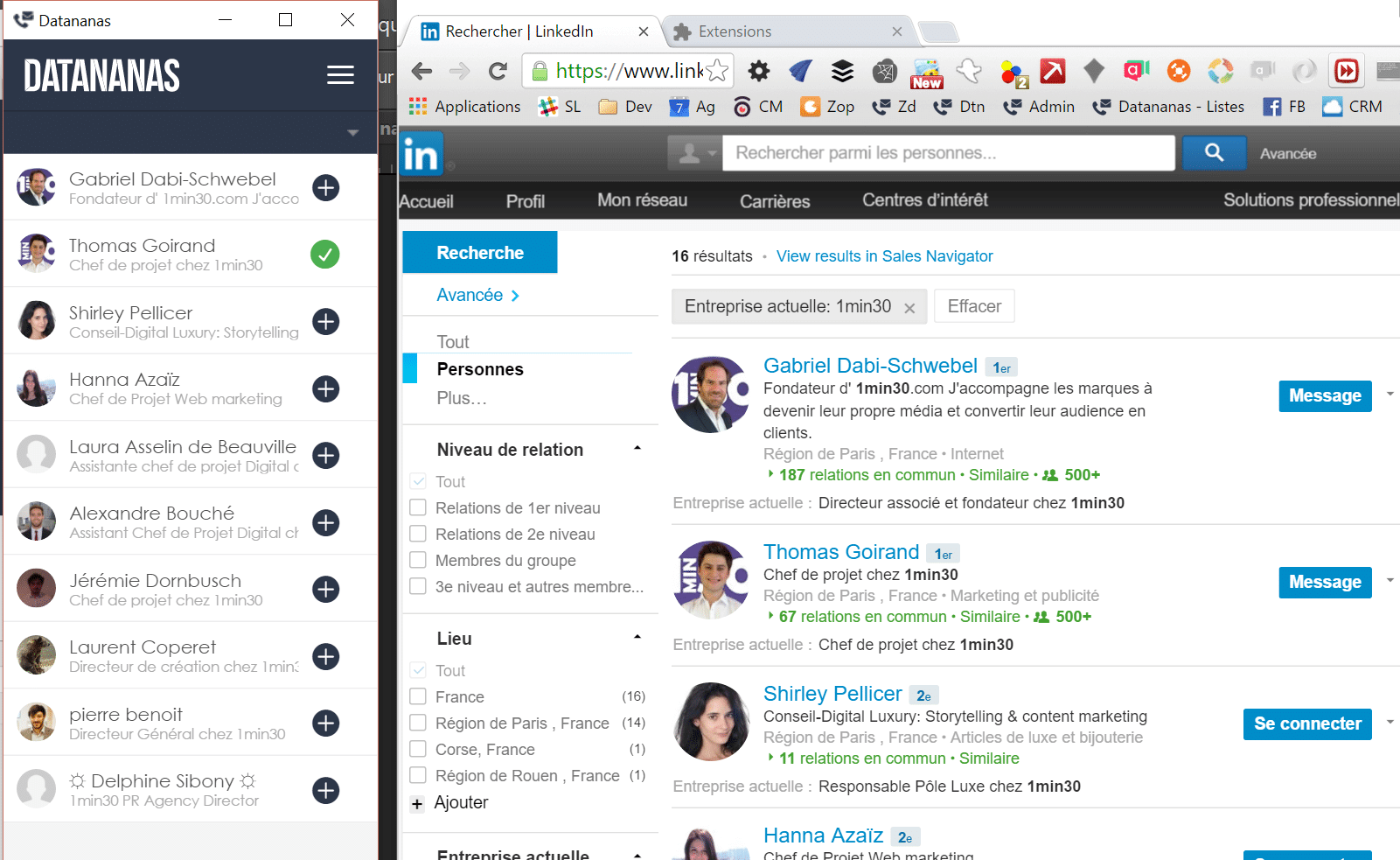Click Chrome address bar URL

(x=629, y=71)
